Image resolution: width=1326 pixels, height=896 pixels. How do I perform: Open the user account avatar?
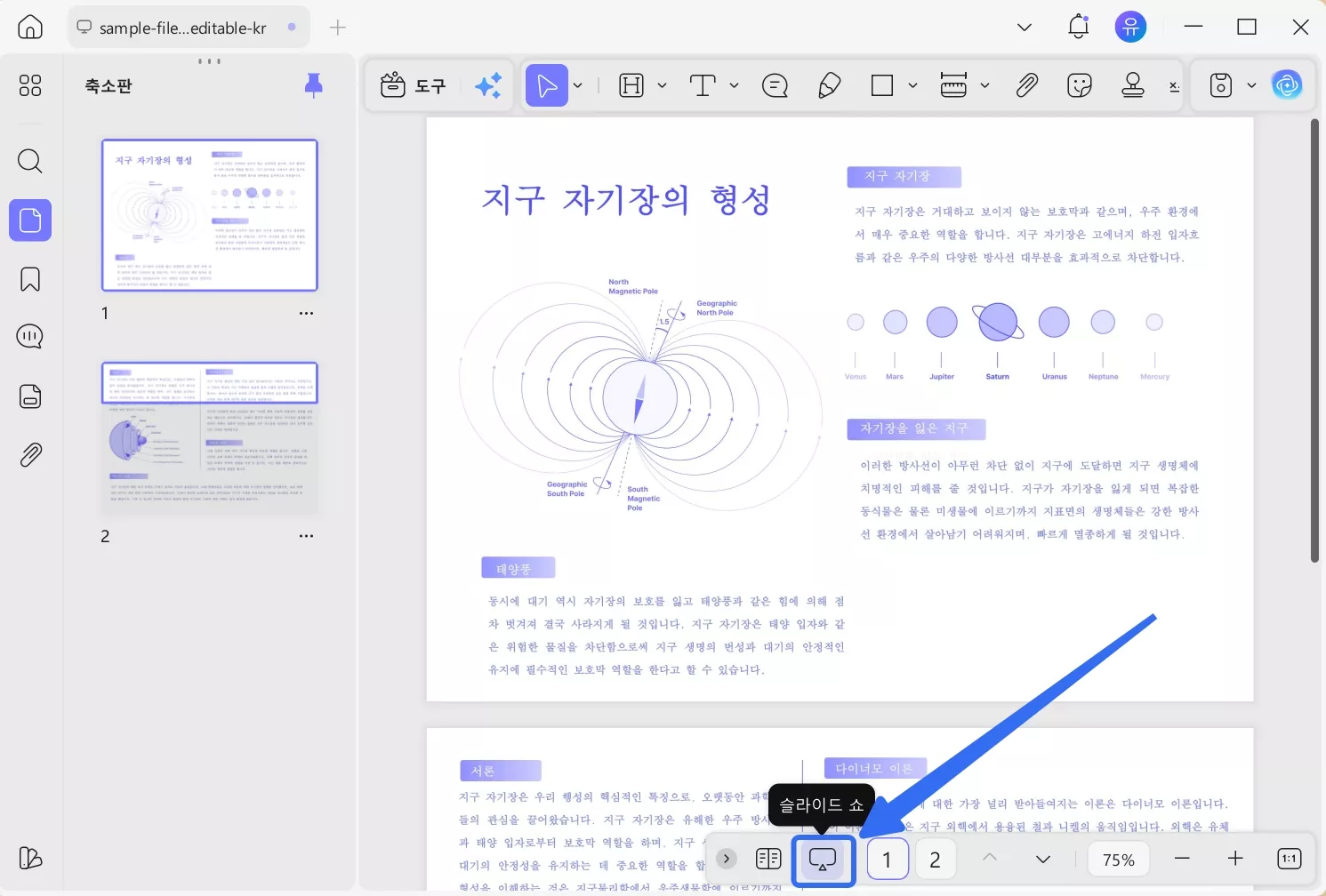1130,27
